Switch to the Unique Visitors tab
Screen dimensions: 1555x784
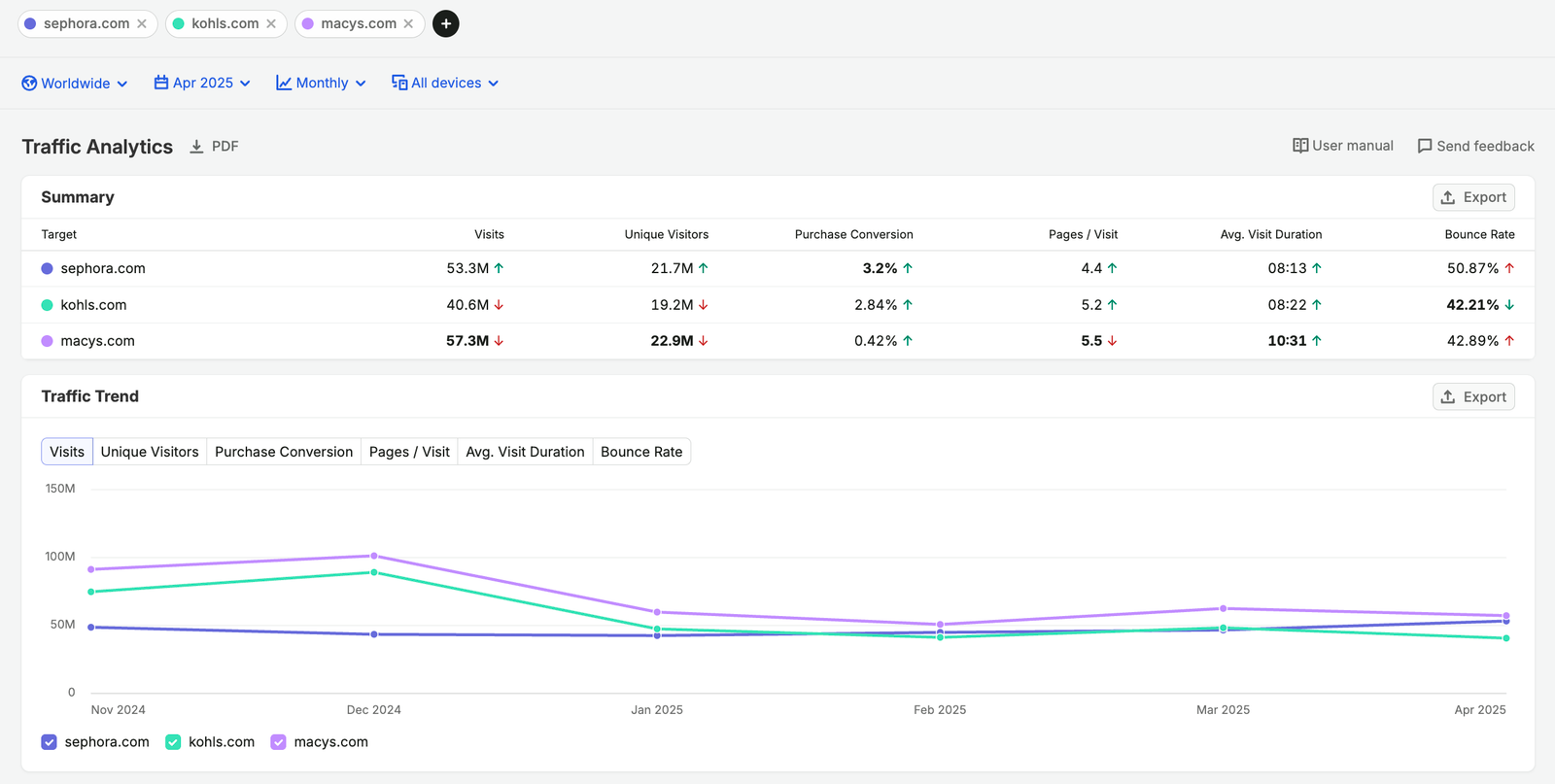[x=150, y=452]
